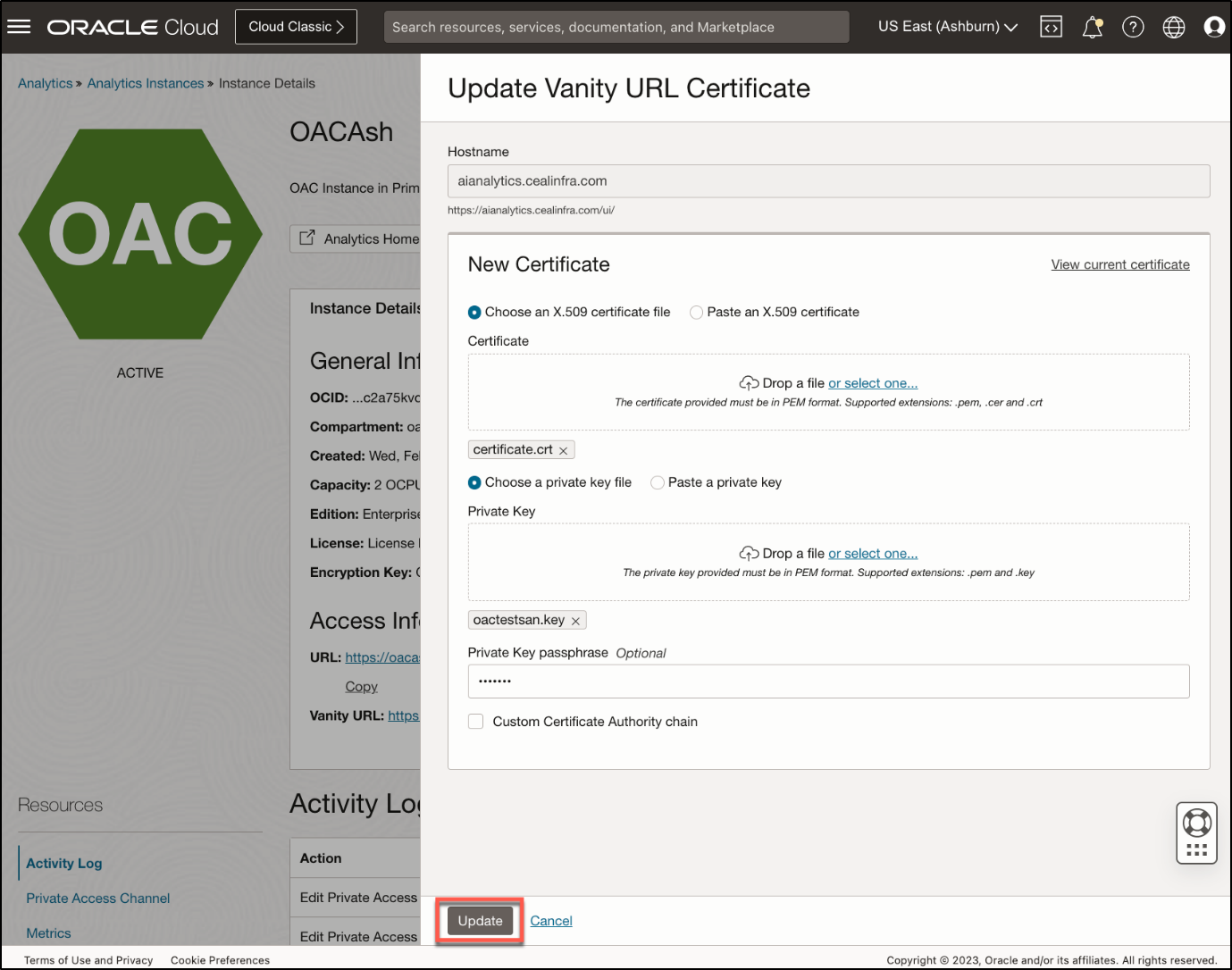Select a private key file via 'or select one'
1232x970 pixels.
[873, 554]
